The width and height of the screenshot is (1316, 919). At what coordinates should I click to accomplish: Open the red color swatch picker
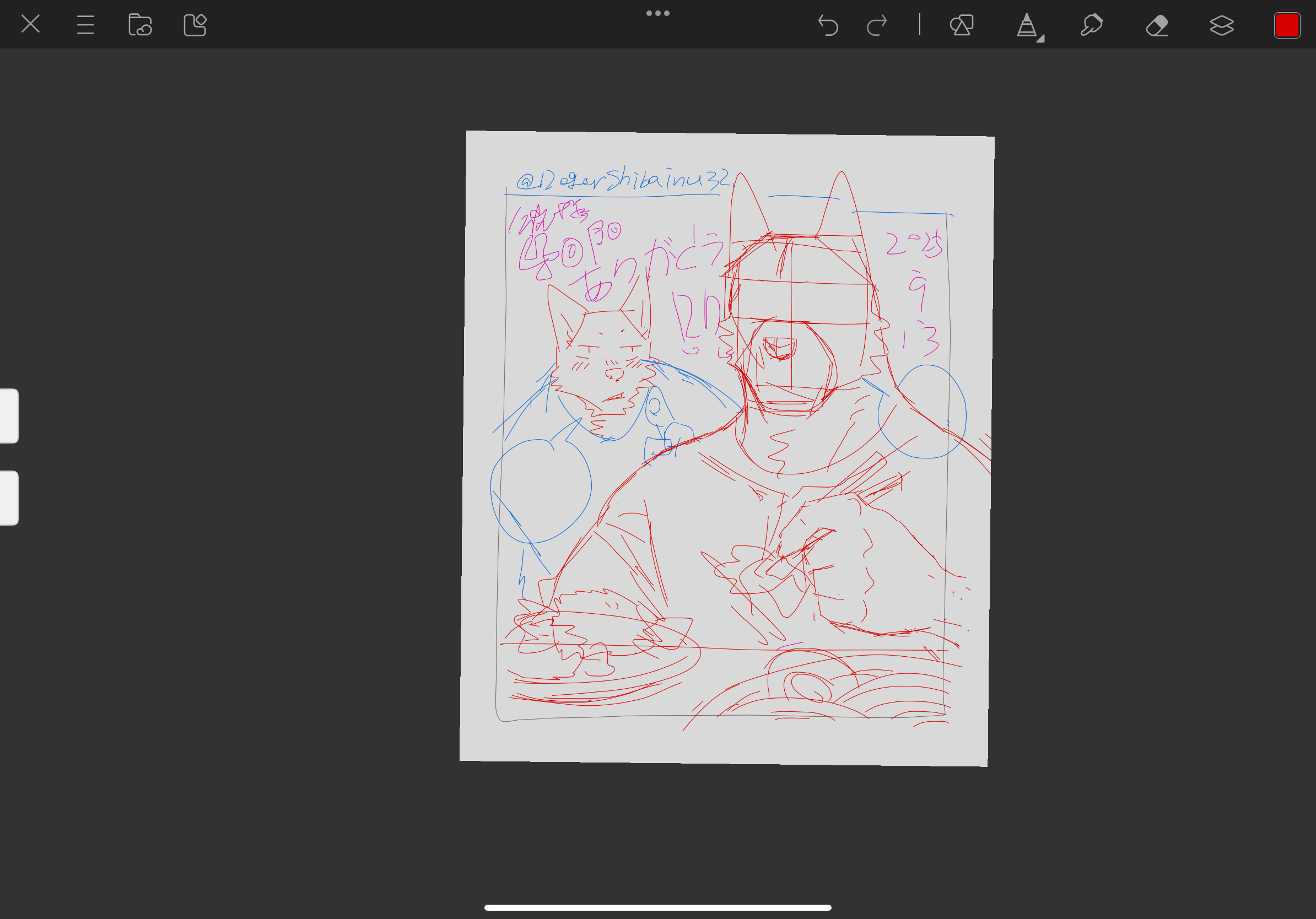click(1287, 25)
